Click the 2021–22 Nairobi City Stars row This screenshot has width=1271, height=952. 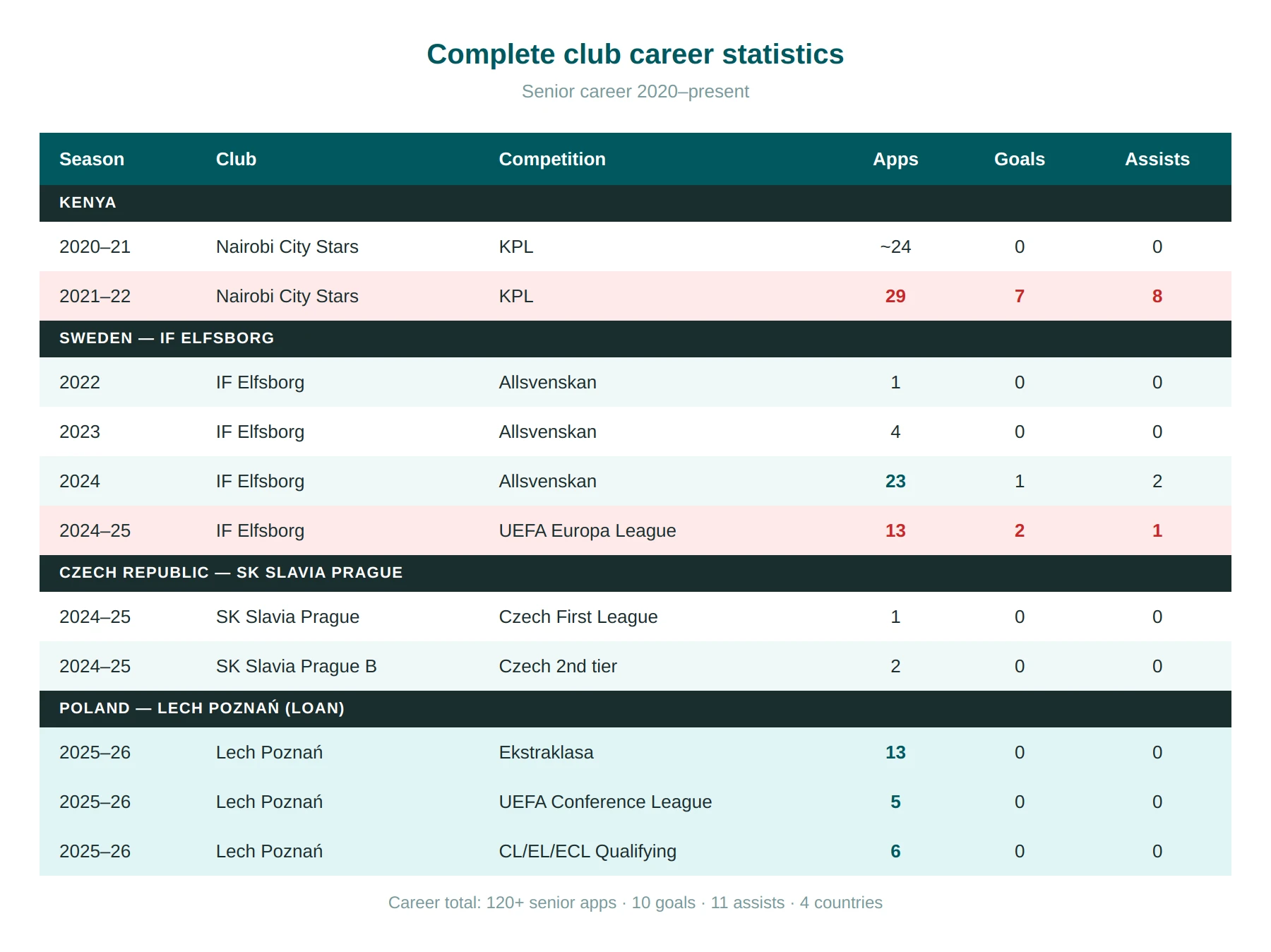[x=635, y=296]
